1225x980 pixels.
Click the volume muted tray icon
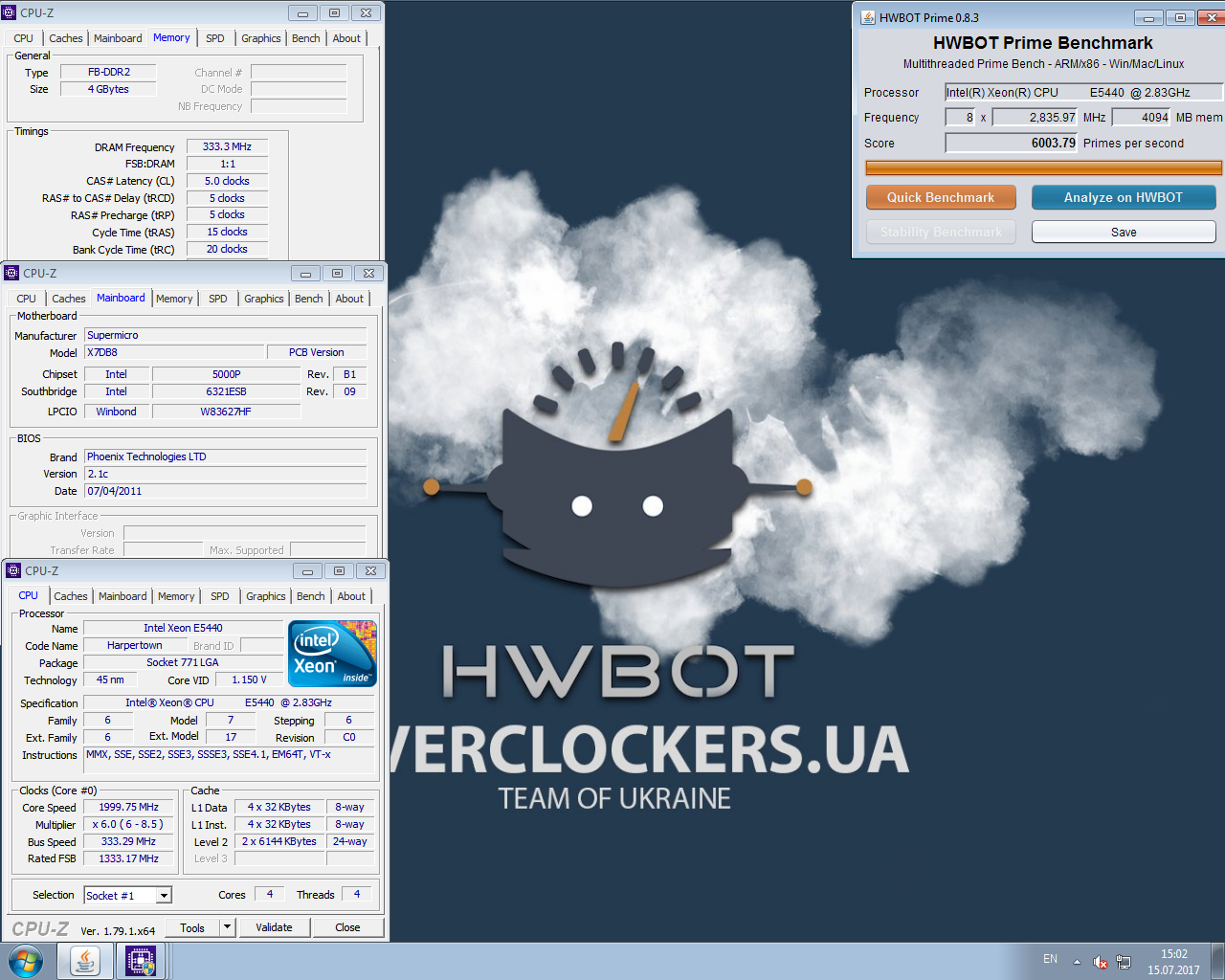1101,962
